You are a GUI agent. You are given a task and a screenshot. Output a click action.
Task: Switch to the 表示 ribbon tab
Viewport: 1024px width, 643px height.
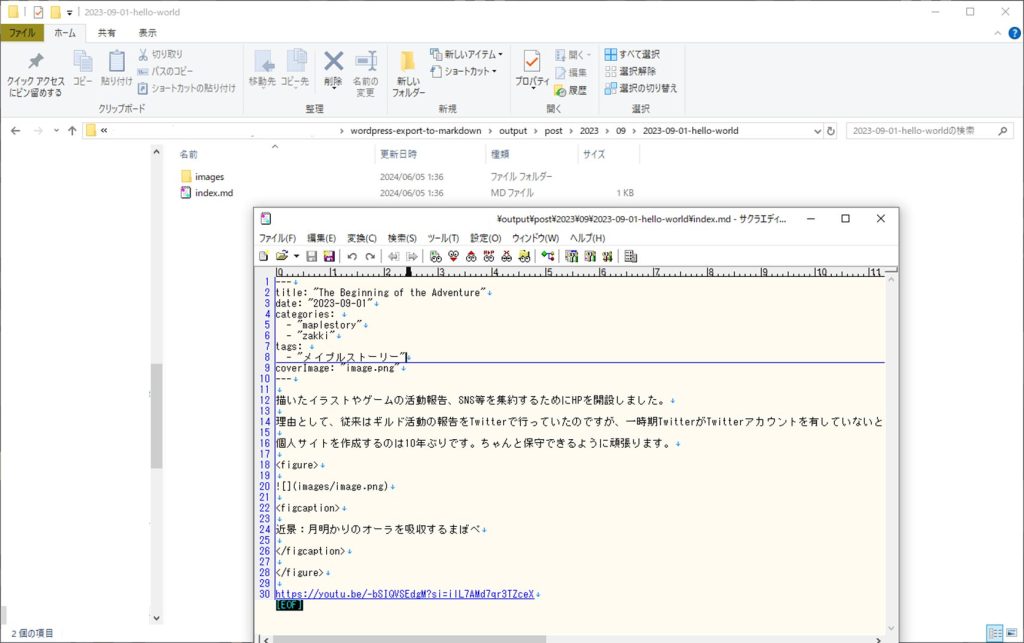[x=147, y=33]
